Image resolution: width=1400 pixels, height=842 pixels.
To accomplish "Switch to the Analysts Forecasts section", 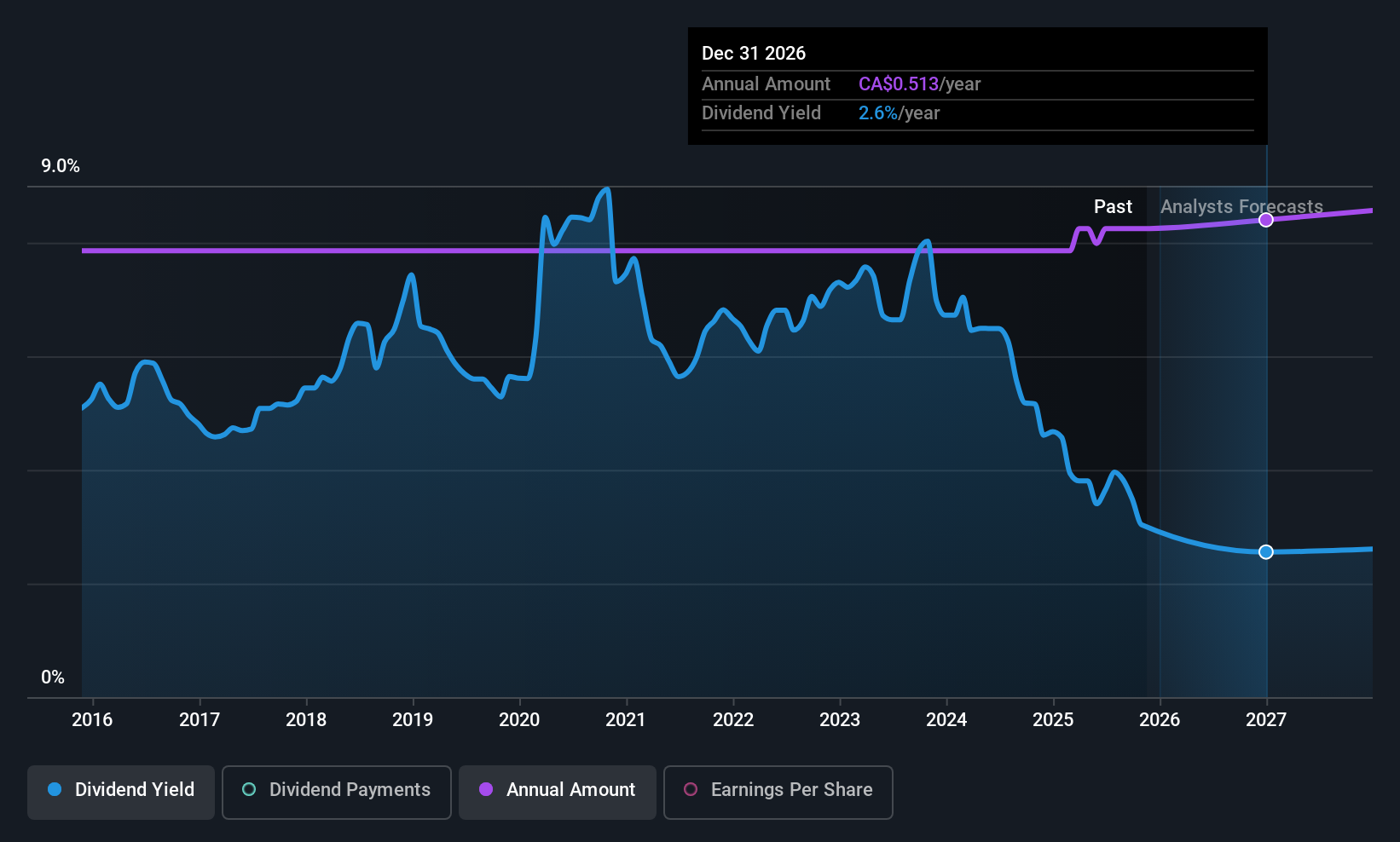I will coord(1241,206).
